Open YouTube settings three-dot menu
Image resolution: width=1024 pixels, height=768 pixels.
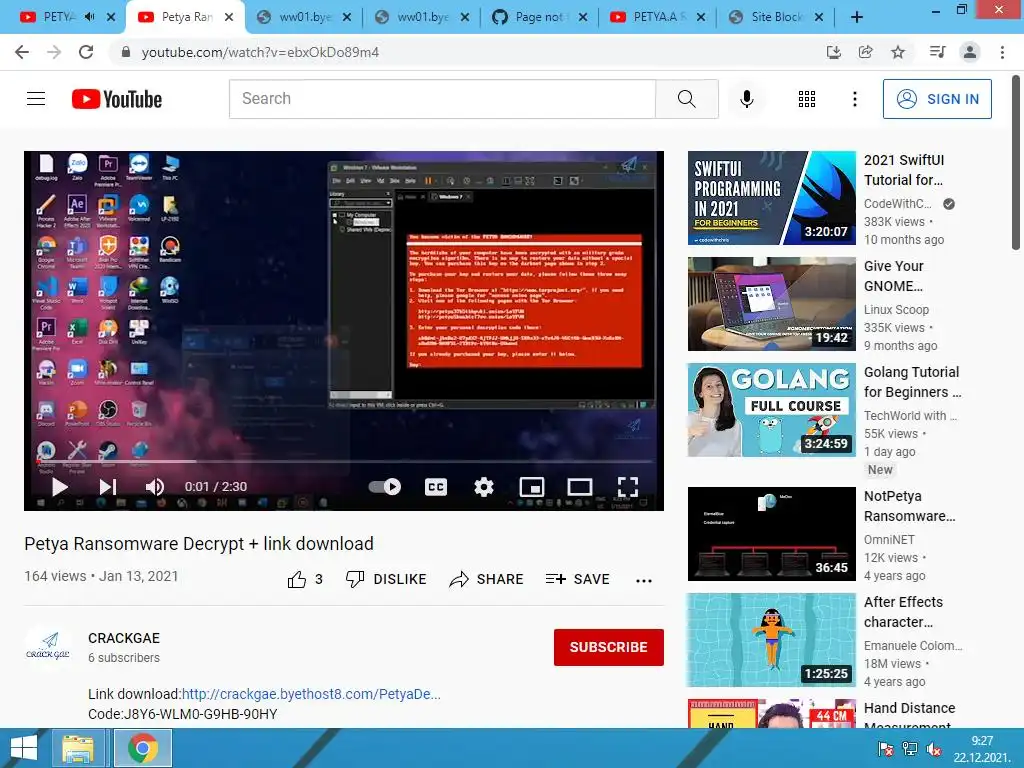tap(854, 99)
